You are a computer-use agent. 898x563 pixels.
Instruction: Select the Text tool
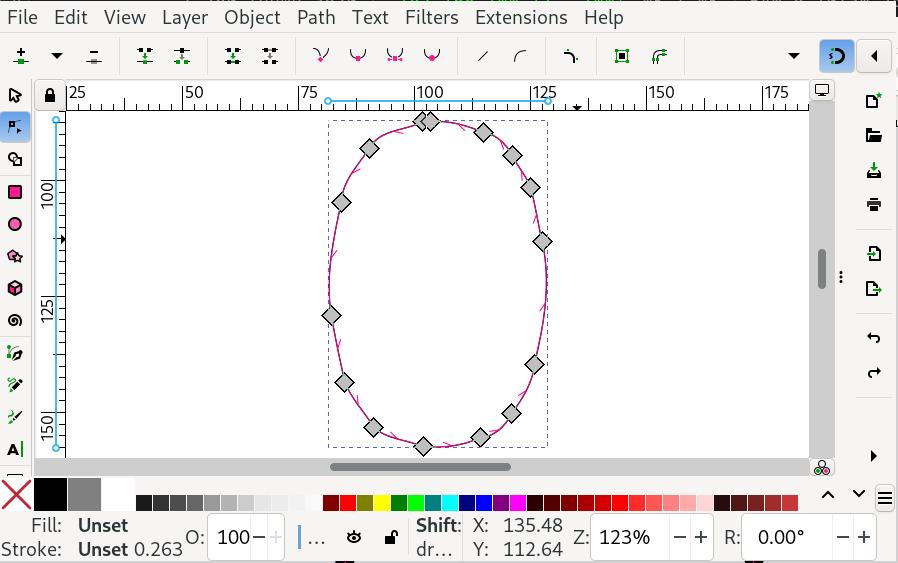[15, 449]
